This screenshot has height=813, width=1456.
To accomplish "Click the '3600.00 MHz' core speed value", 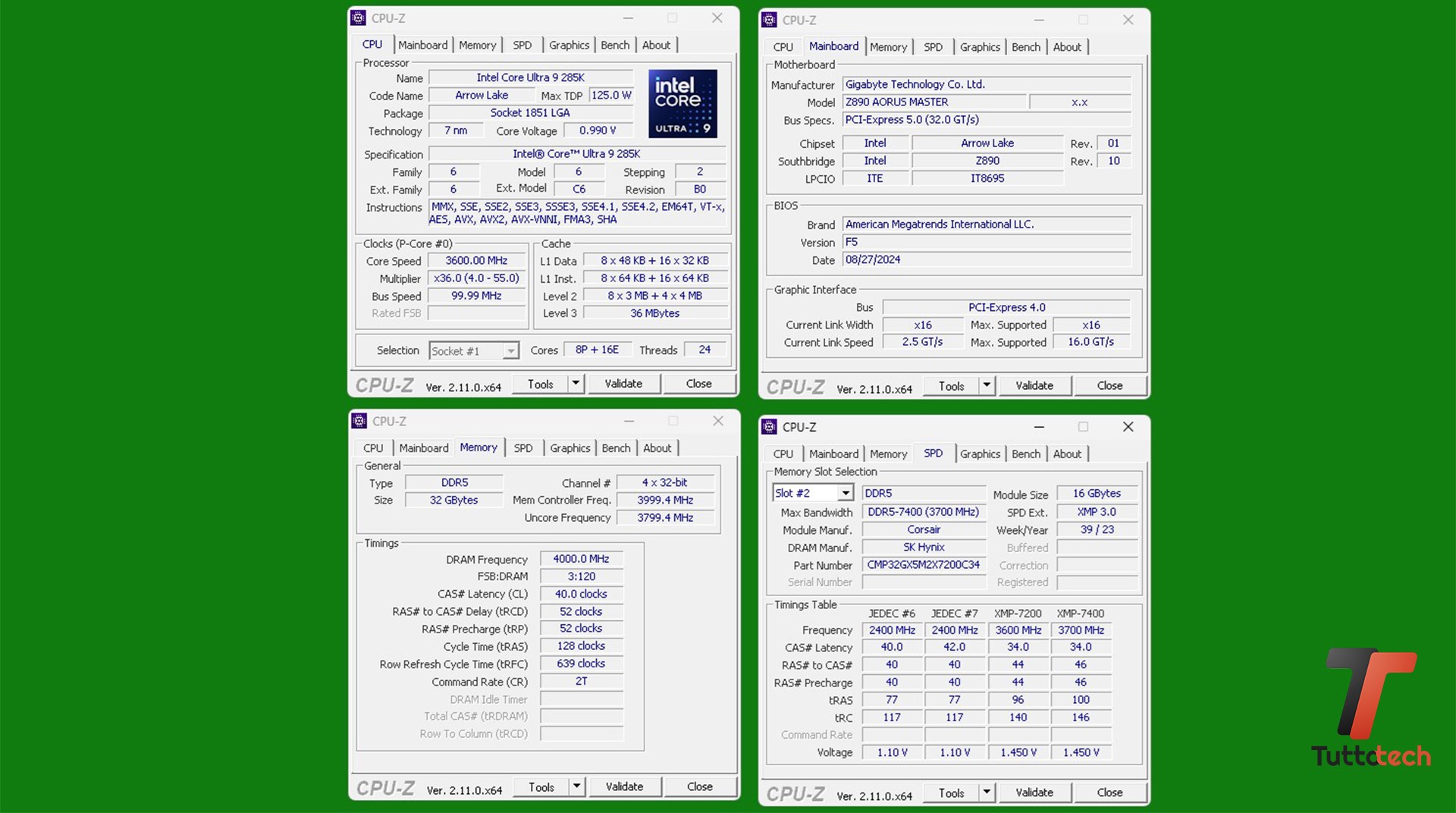I will point(476,260).
